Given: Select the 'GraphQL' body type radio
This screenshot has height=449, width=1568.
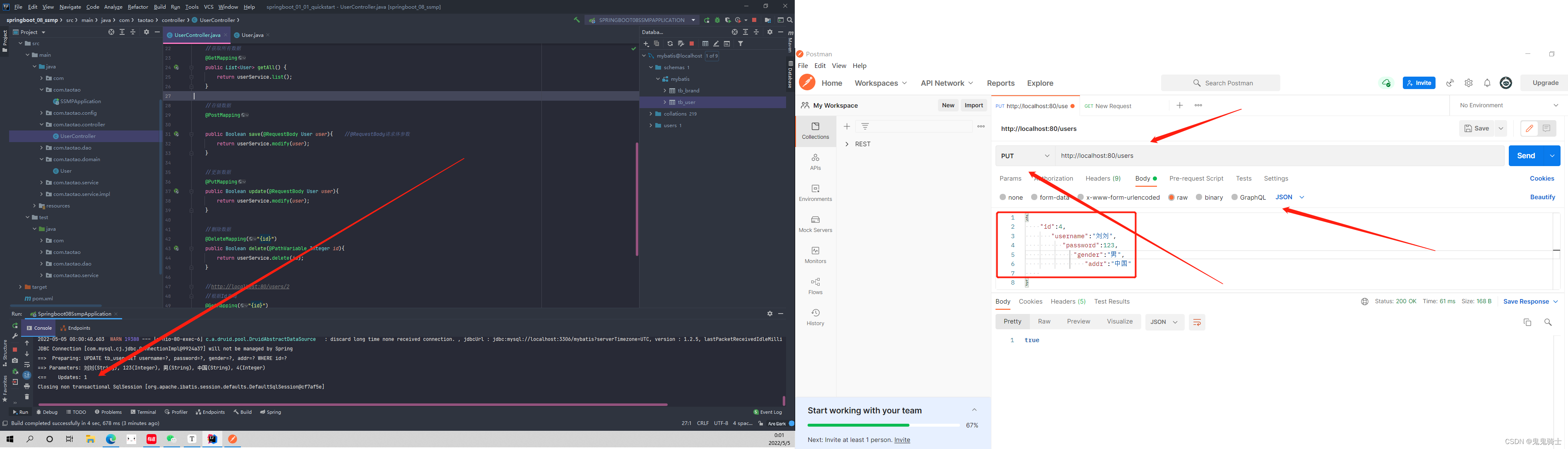Looking at the screenshot, I should click(1234, 198).
